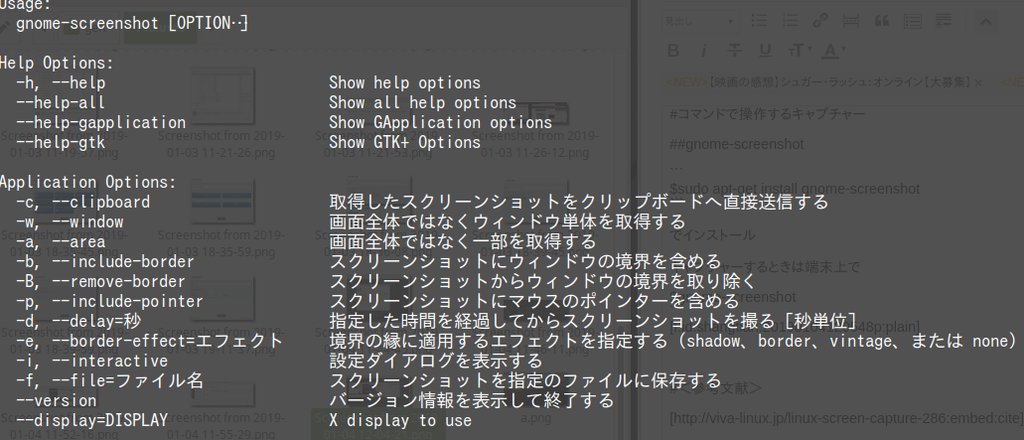Image resolution: width=1024 pixels, height=440 pixels.
Task: Click the '-d, --delay=秒' option in terminal
Action: (x=79, y=321)
